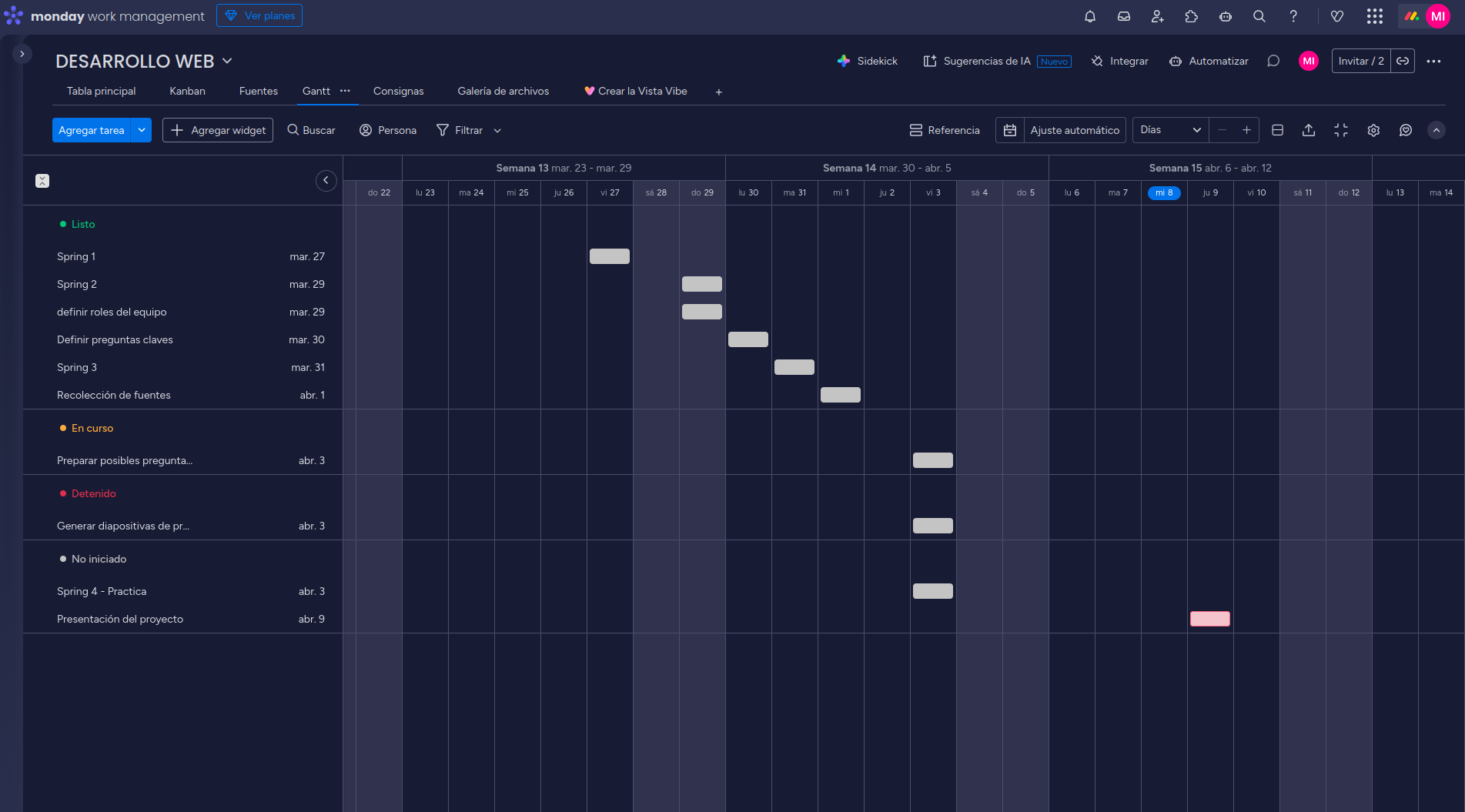This screenshot has width=1465, height=812.
Task: Click the Automatizar button
Action: pyautogui.click(x=1209, y=61)
